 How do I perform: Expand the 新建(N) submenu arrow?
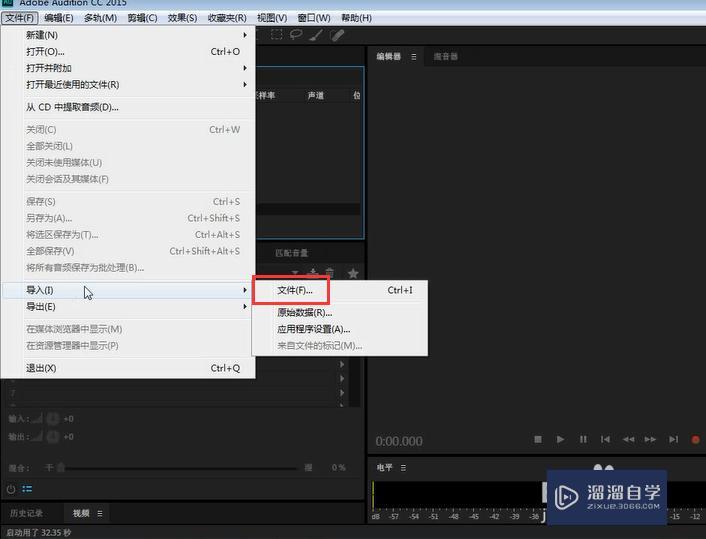[x=245, y=35]
